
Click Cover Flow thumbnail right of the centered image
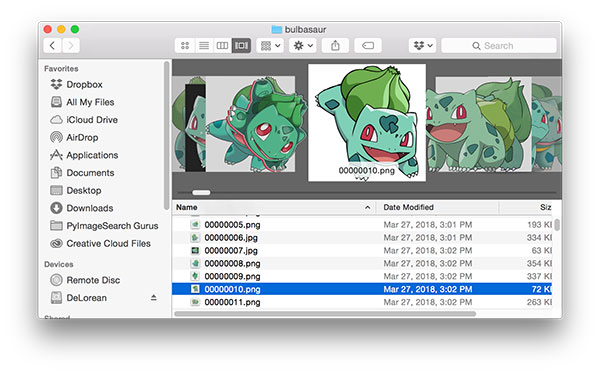(480, 124)
